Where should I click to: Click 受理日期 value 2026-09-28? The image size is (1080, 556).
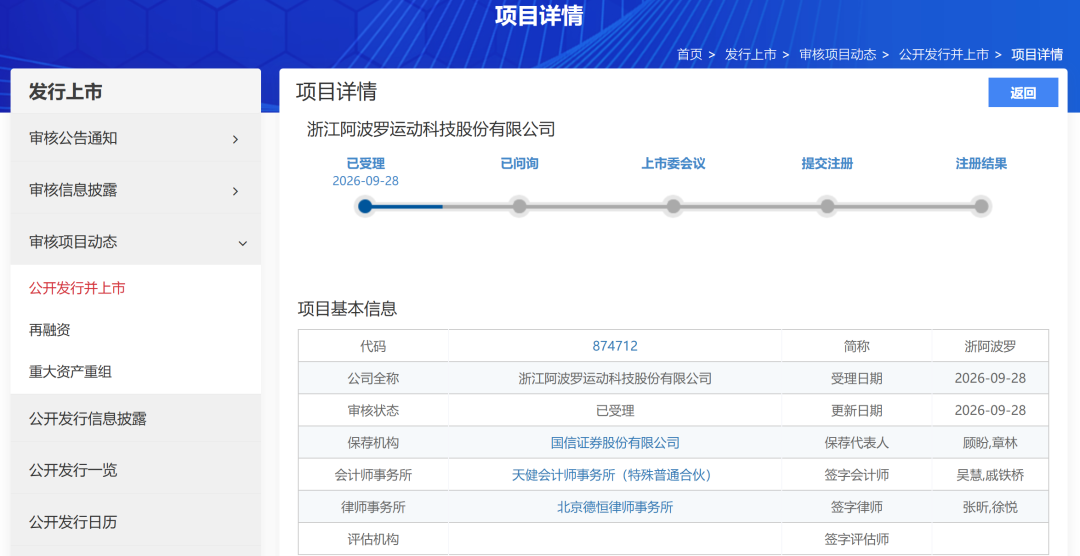tap(990, 378)
